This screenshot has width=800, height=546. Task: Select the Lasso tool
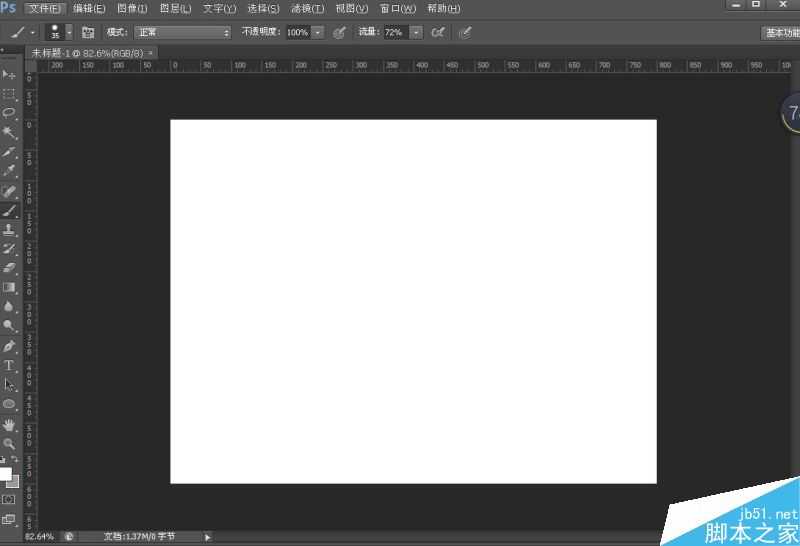[9, 113]
